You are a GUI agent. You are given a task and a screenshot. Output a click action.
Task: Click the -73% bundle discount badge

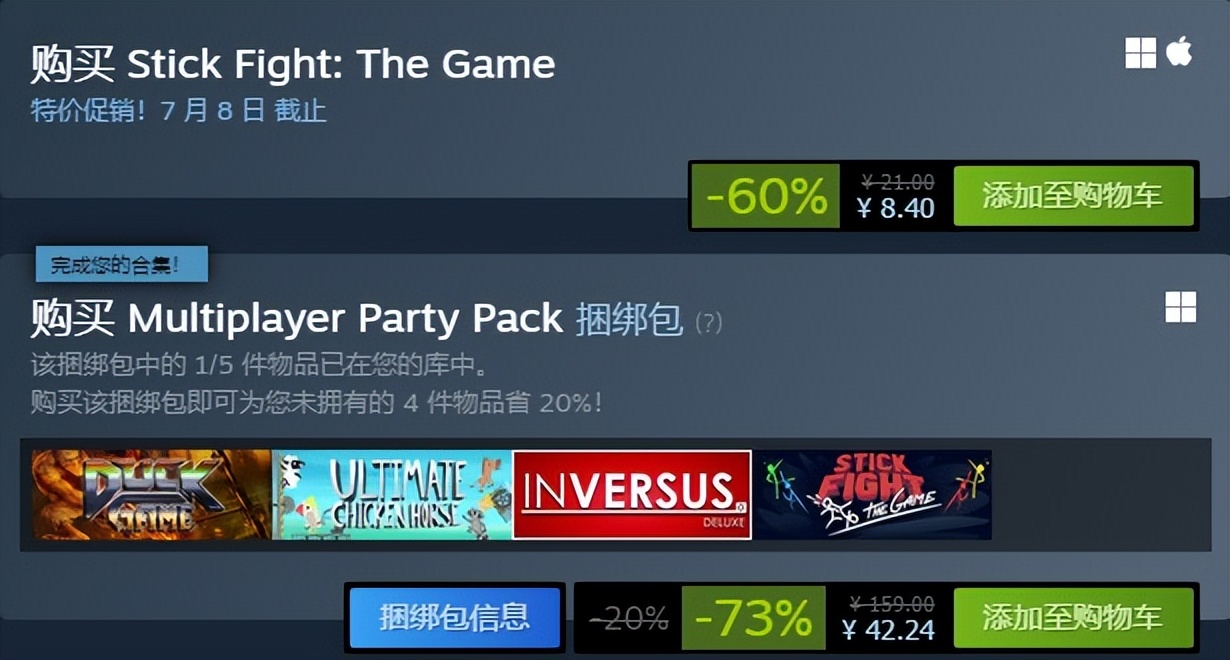pos(753,618)
